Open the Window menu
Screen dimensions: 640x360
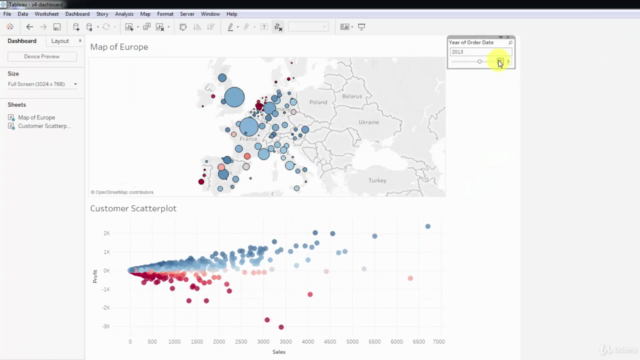[x=210, y=14]
